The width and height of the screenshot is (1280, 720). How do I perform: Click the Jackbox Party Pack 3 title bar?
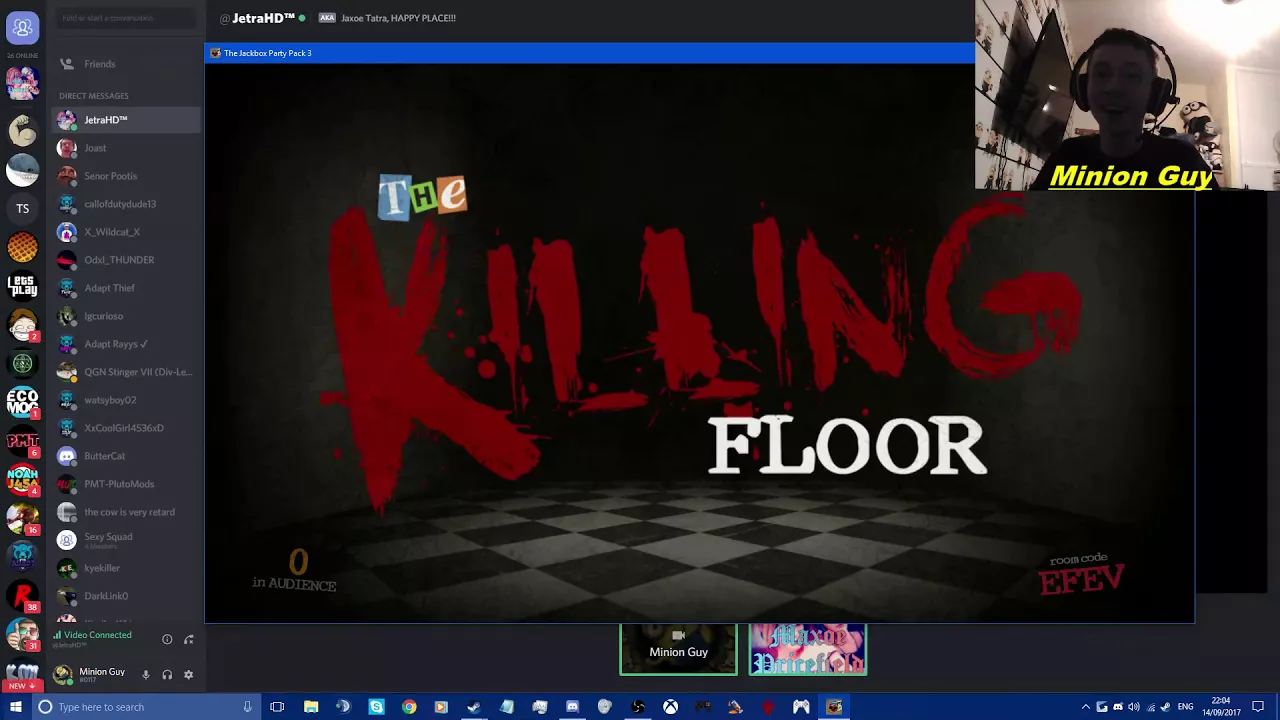point(590,53)
